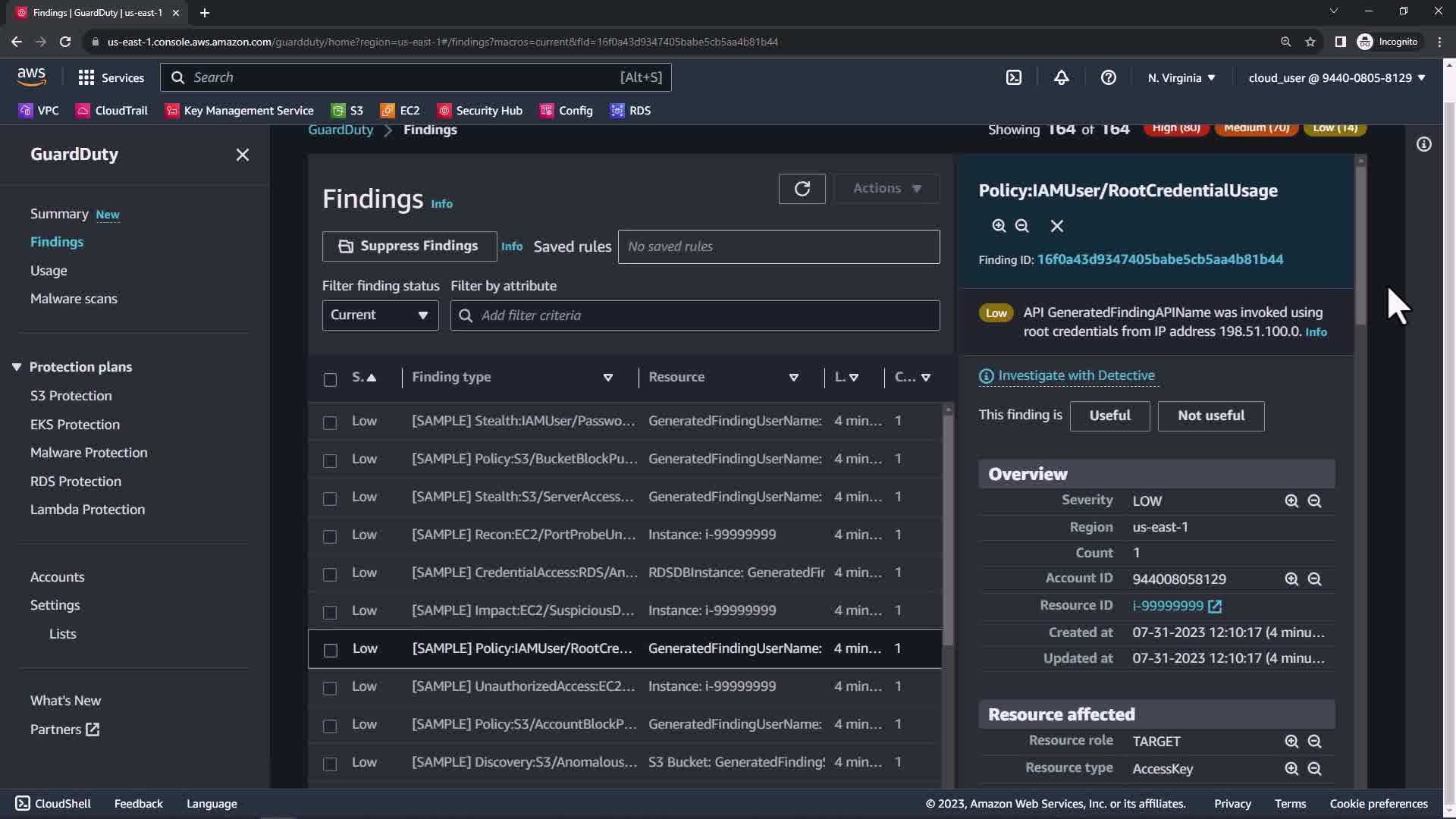Click zoom-in filter icon next to Severity

[1291, 501]
